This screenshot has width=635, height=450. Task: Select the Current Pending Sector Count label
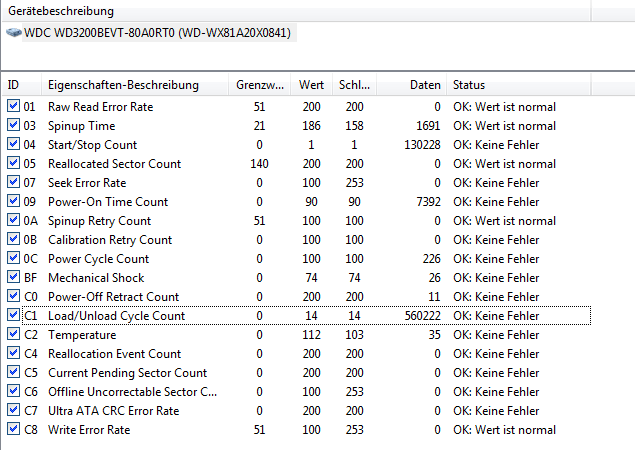pos(128,373)
